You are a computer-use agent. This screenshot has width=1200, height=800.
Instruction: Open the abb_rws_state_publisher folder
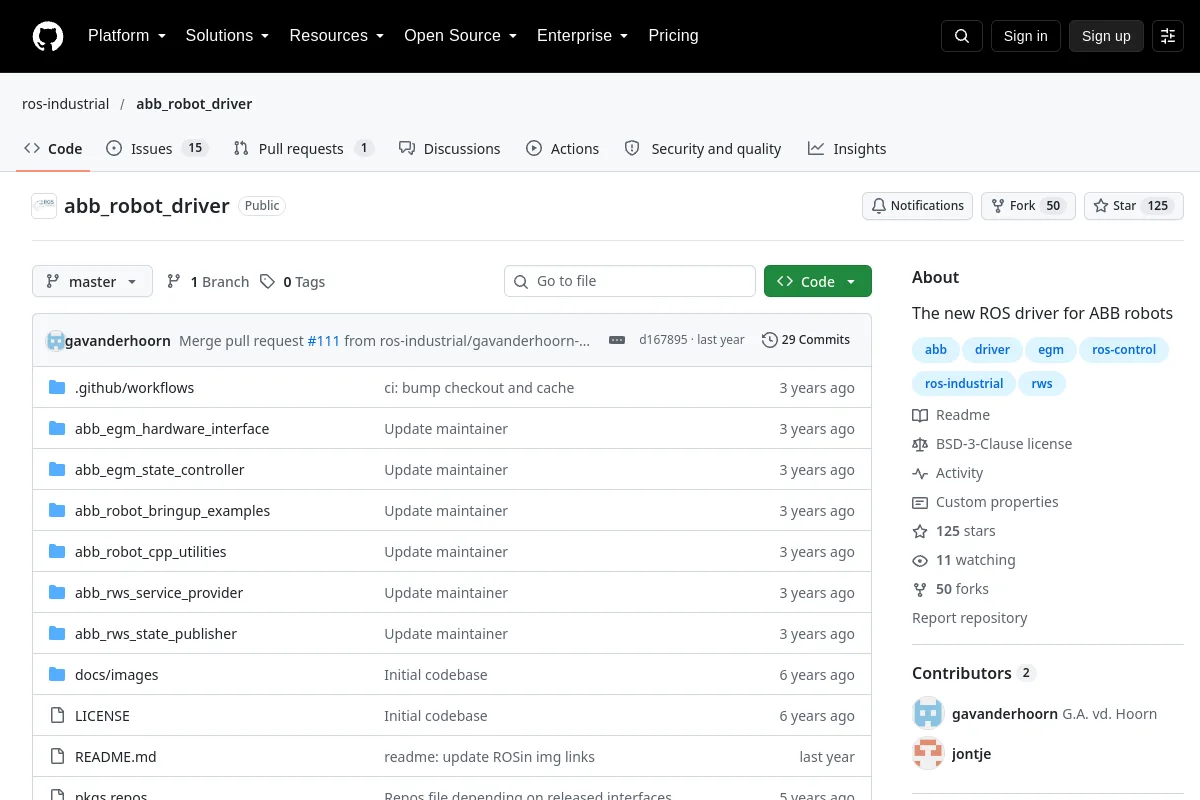tap(156, 634)
